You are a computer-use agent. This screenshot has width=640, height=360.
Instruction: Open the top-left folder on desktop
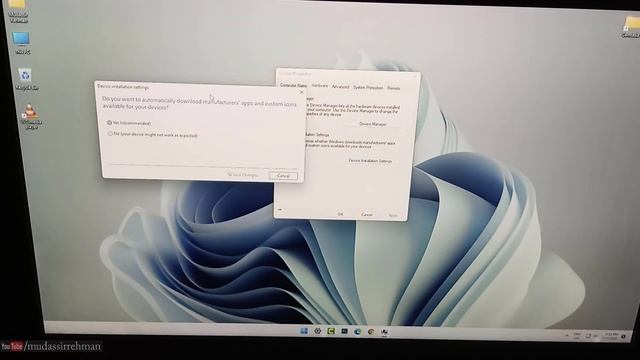point(18,10)
